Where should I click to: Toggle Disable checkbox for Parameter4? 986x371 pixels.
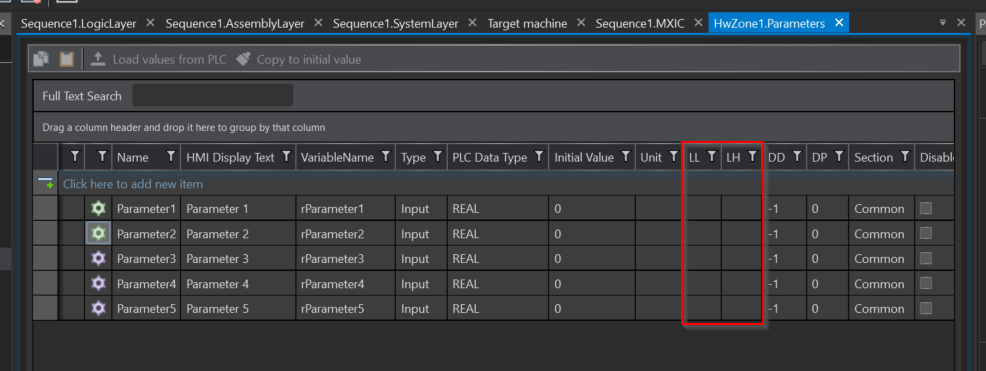926,284
